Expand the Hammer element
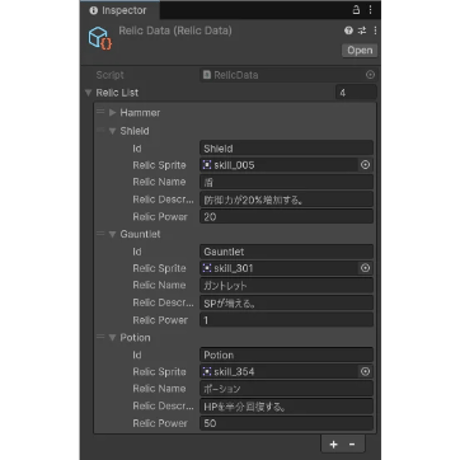Viewport: 460px width, 460px height. tap(112, 113)
